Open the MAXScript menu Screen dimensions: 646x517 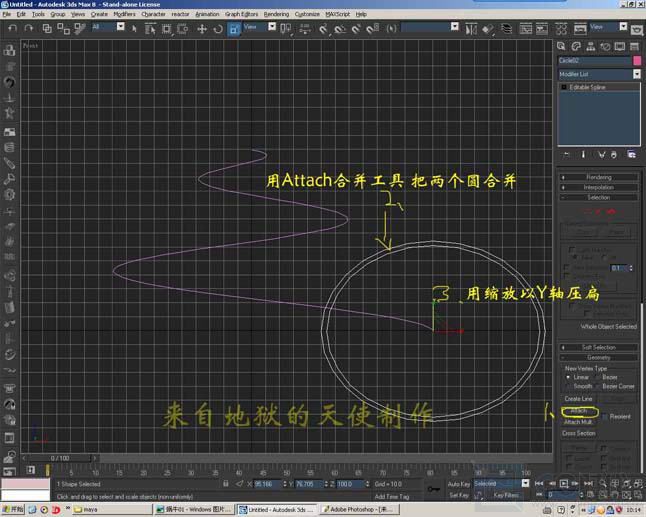337,14
